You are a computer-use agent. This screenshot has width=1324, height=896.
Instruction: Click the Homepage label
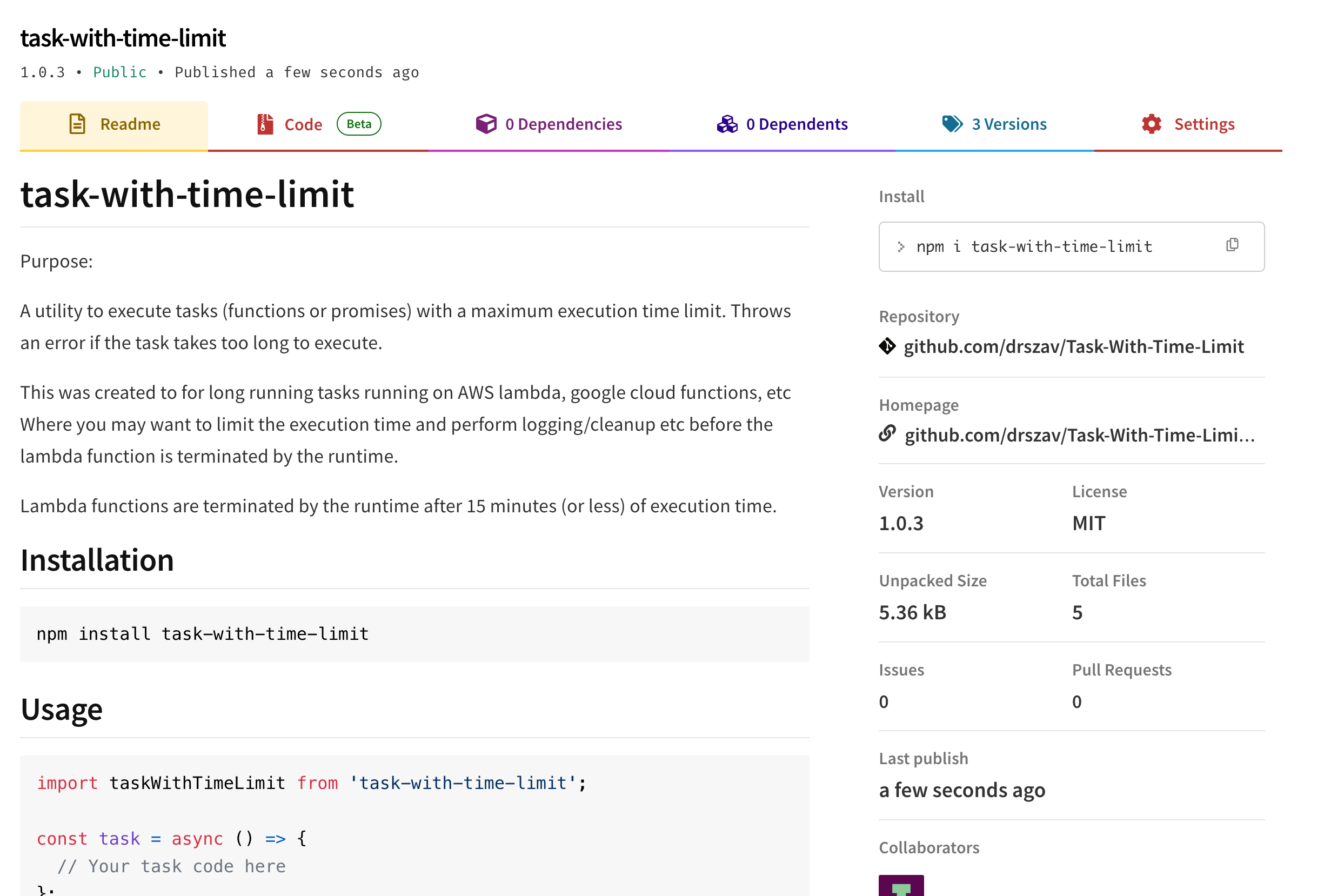918,405
